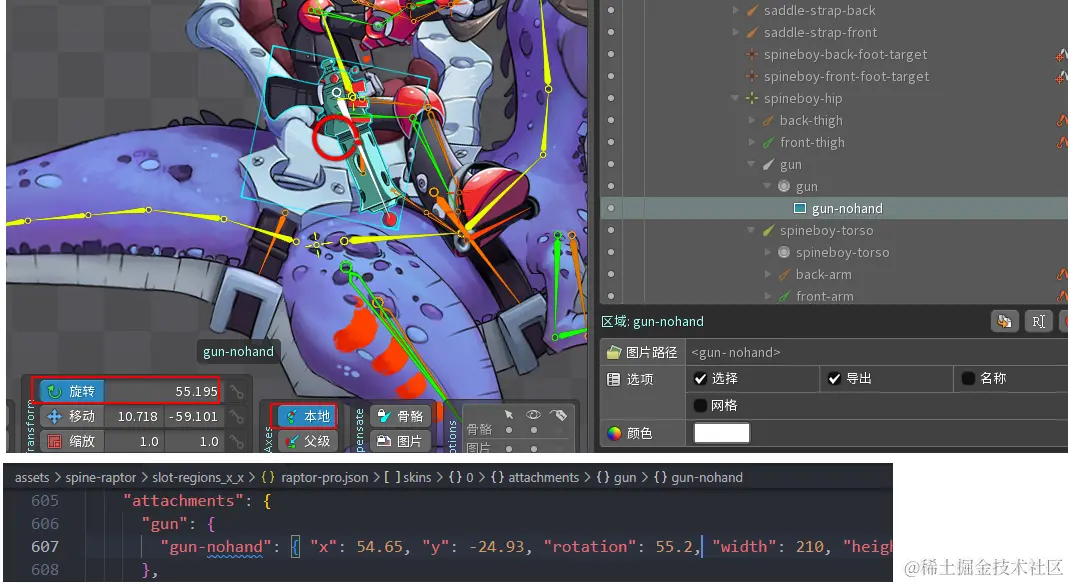
Task: Click spineboy-torso slot circle icon
Action: pyautogui.click(x=784, y=252)
